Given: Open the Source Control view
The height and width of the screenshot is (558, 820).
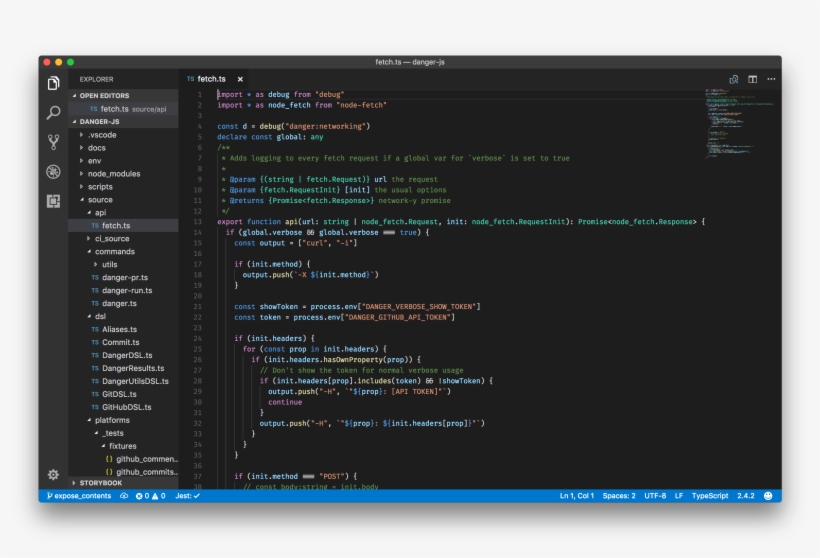Looking at the screenshot, I should pyautogui.click(x=54, y=142).
